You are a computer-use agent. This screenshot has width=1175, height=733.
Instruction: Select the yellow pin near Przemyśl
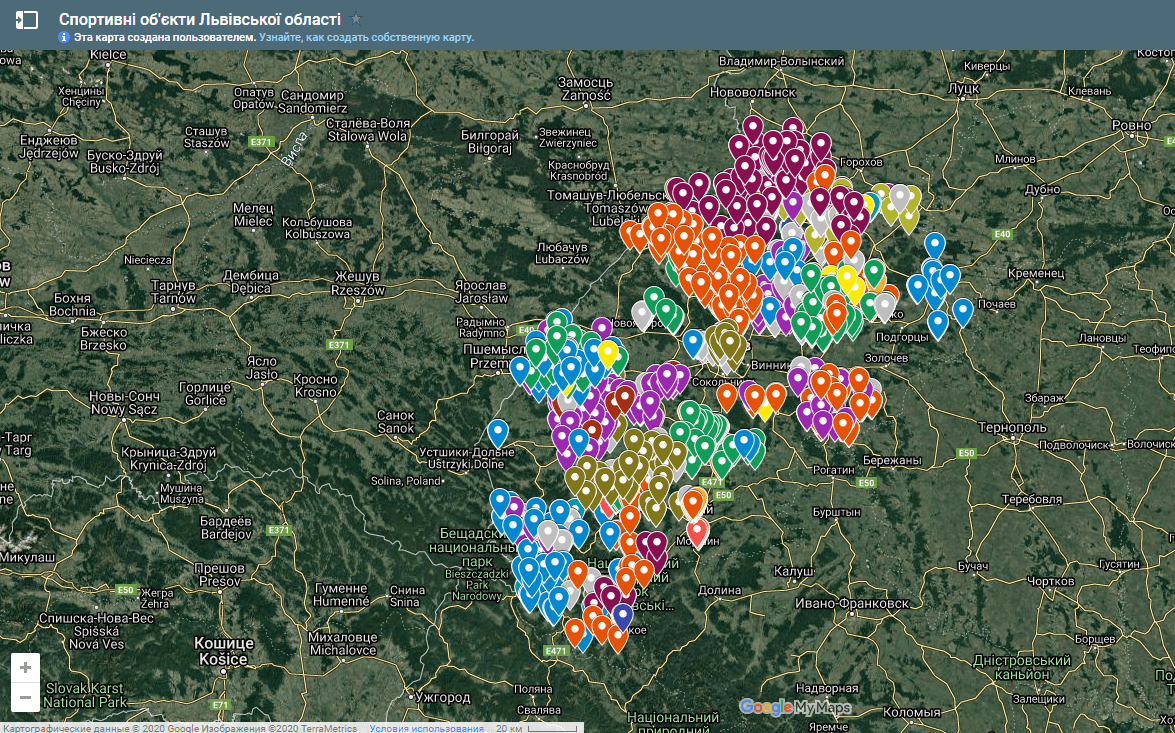coord(607,352)
